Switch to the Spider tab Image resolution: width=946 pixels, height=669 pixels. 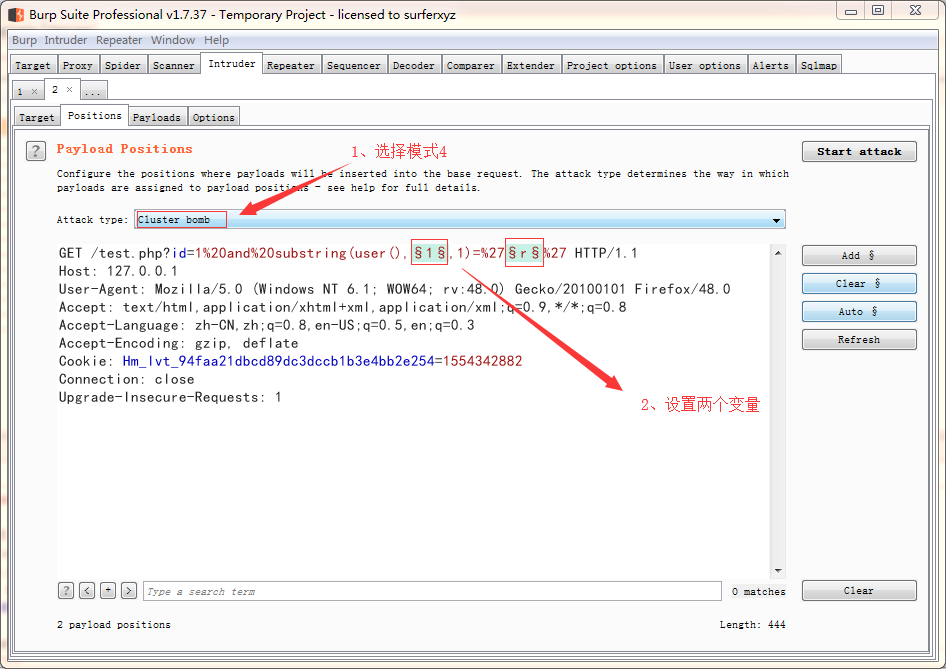click(122, 65)
